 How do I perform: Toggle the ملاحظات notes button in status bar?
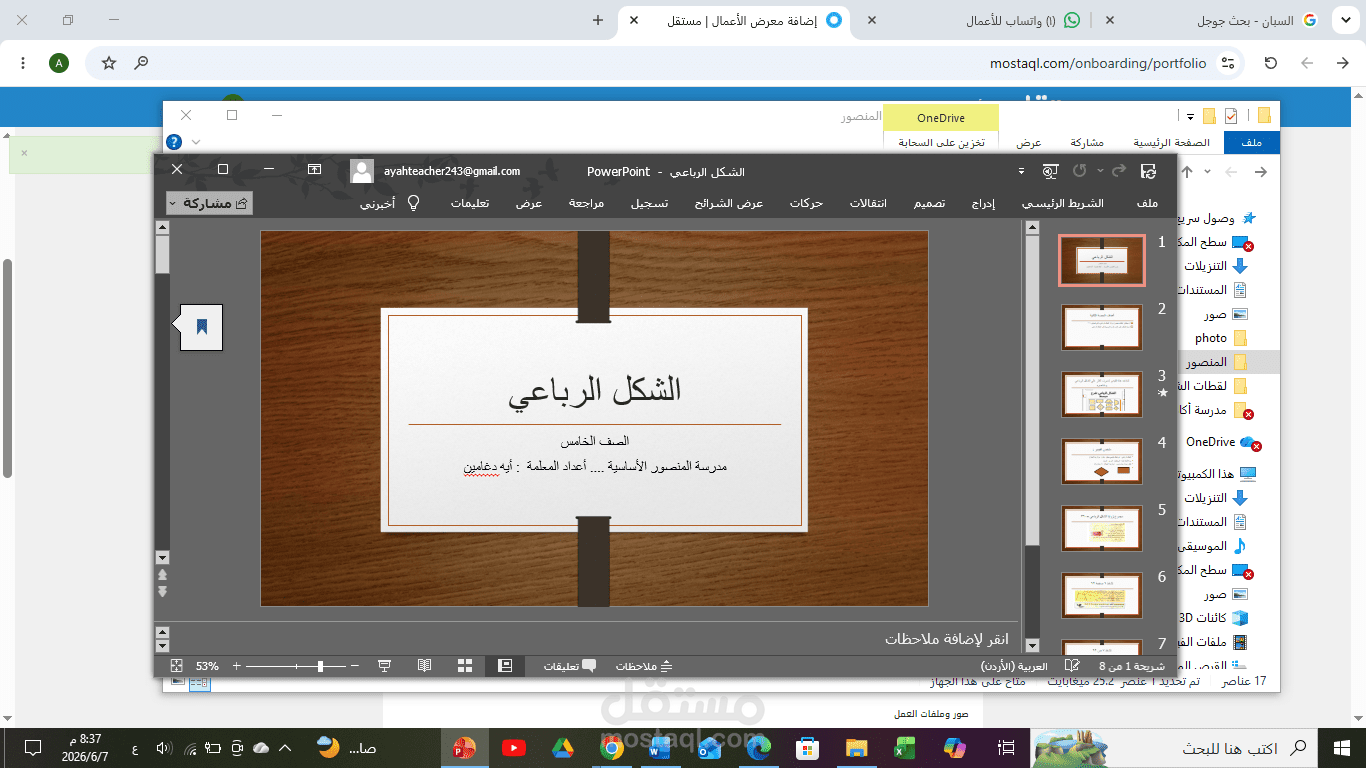click(x=644, y=666)
